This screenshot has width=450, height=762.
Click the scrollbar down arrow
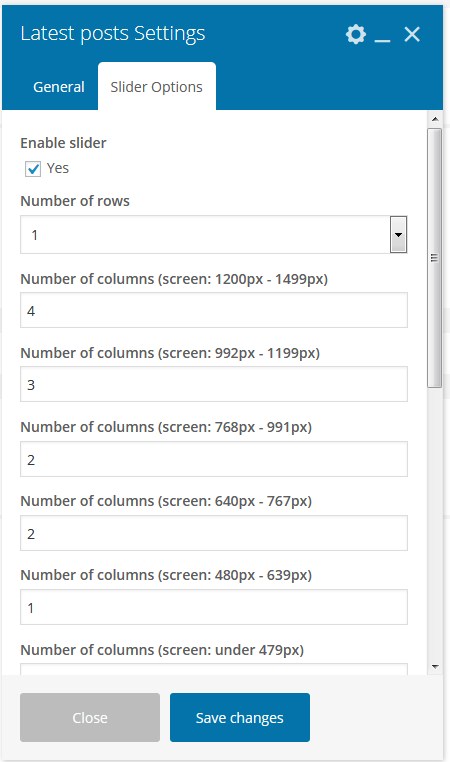click(435, 667)
